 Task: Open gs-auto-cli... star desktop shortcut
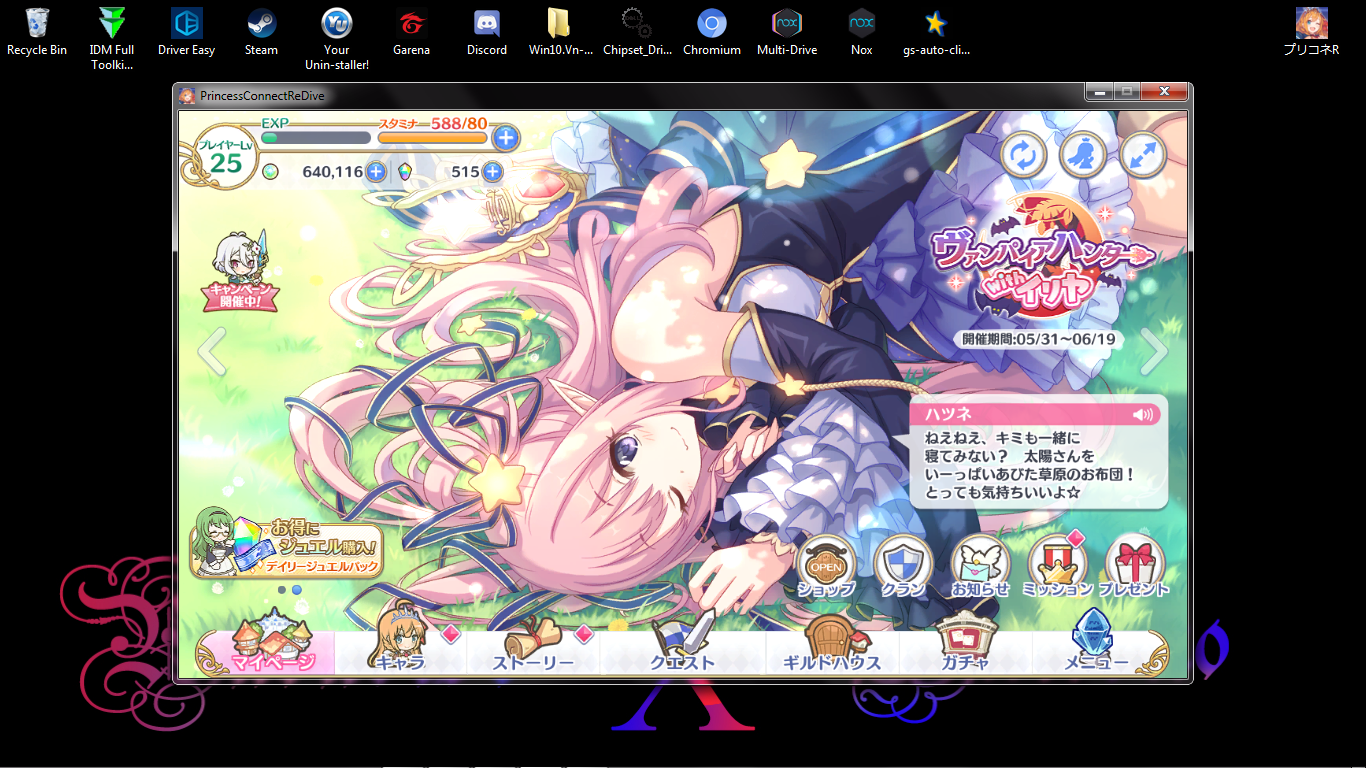pos(936,32)
